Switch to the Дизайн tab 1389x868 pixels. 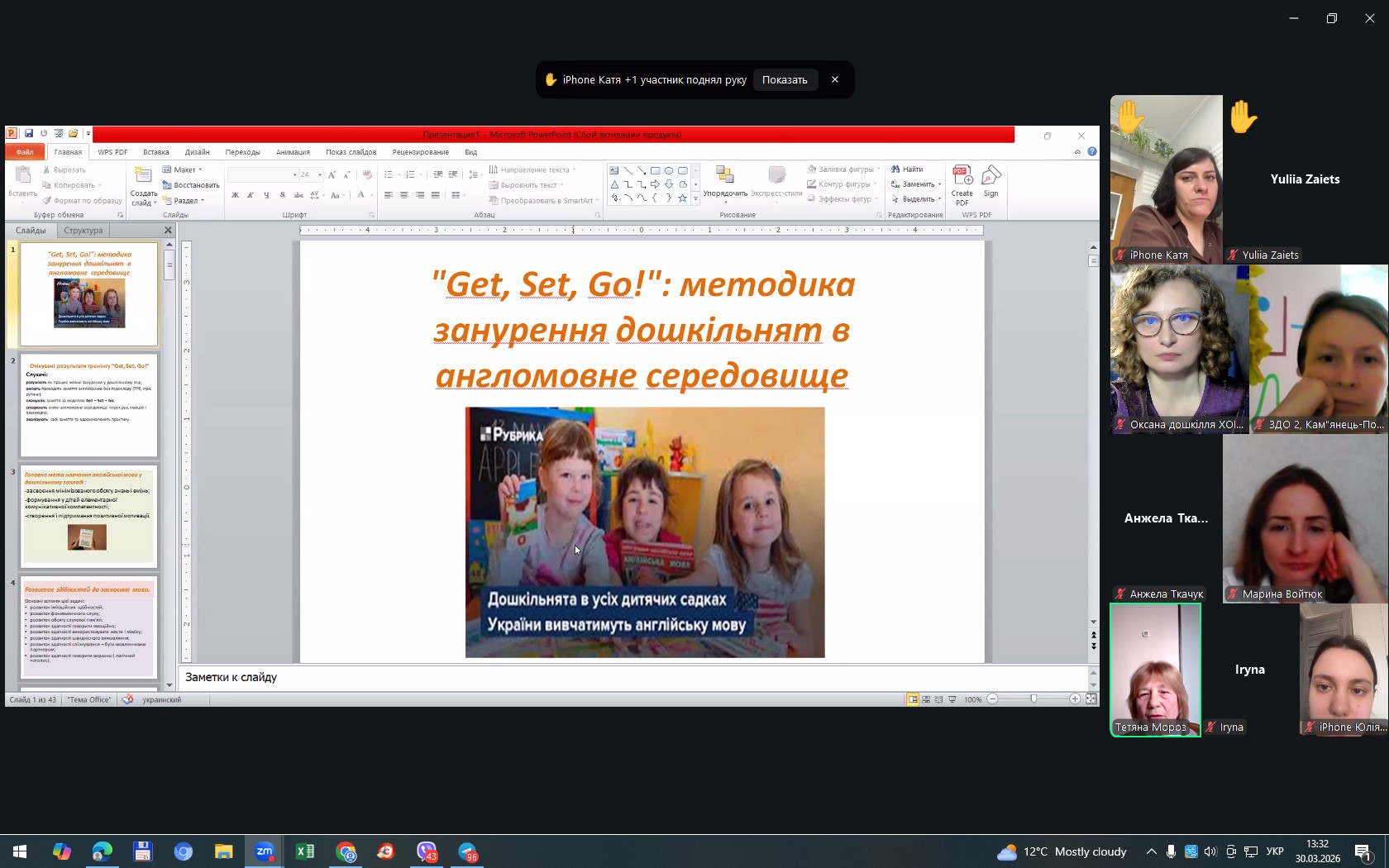[197, 152]
